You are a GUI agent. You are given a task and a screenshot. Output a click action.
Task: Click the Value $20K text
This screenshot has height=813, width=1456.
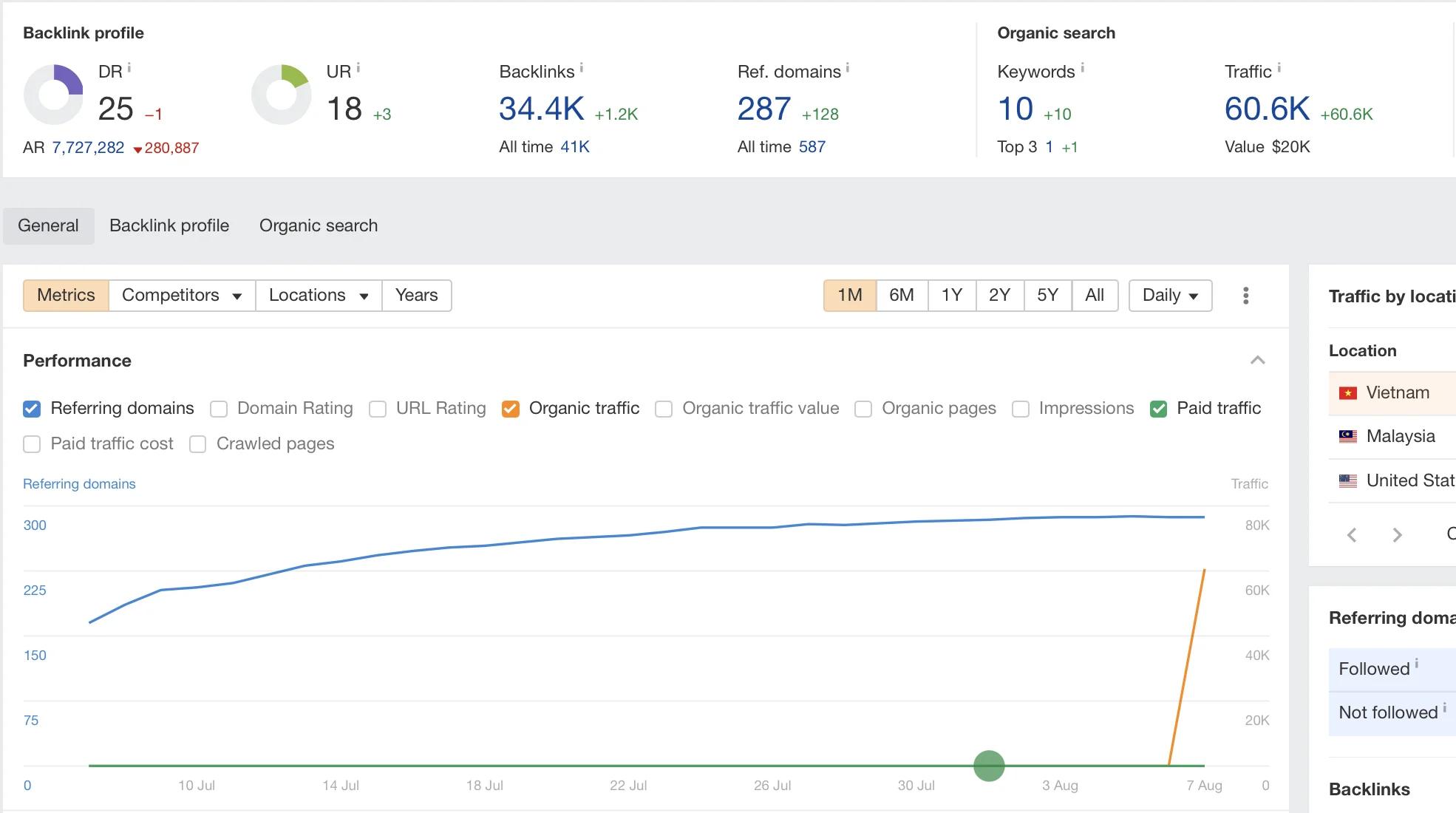(x=1268, y=147)
